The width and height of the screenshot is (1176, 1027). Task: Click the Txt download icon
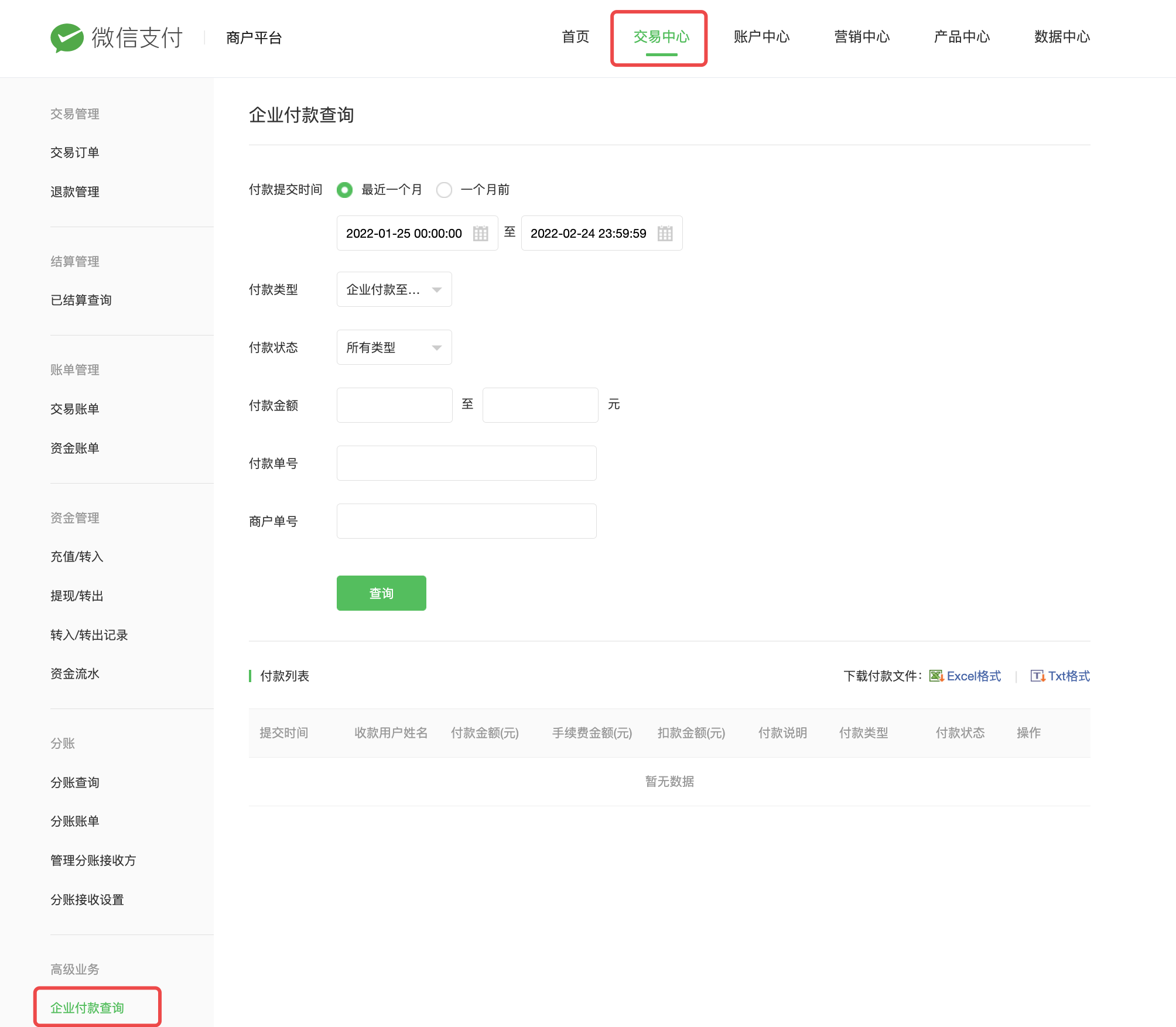(x=1037, y=676)
